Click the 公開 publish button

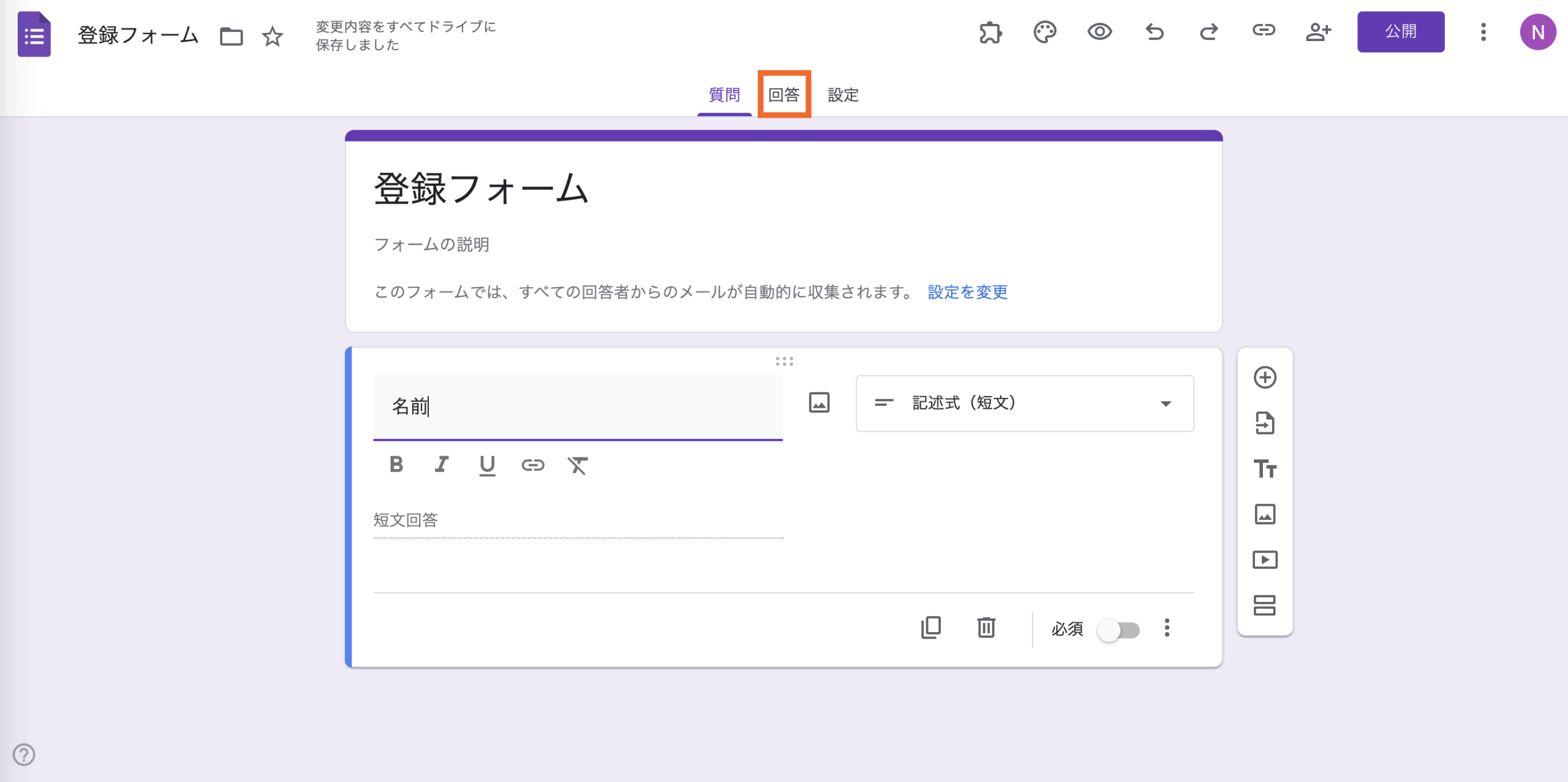(1400, 32)
